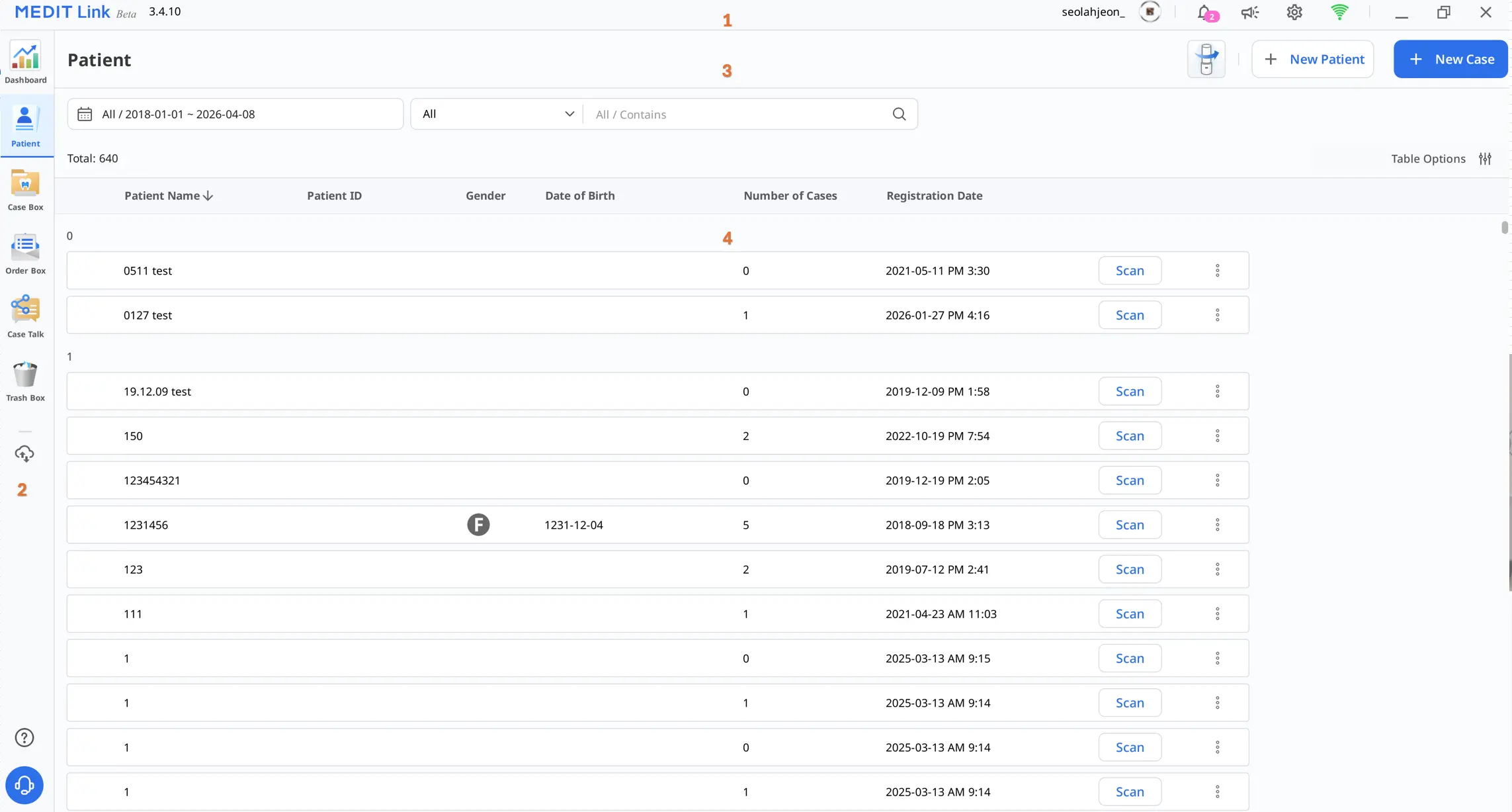The image size is (1512, 812).
Task: Open more options for patient 1231456
Action: [x=1217, y=525]
